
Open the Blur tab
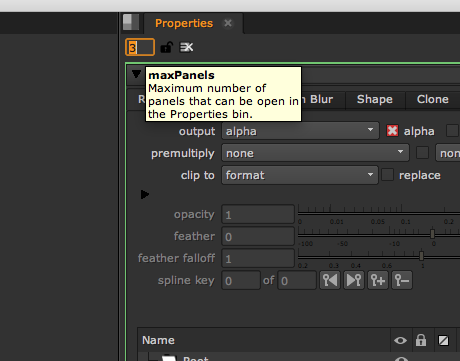[321, 99]
